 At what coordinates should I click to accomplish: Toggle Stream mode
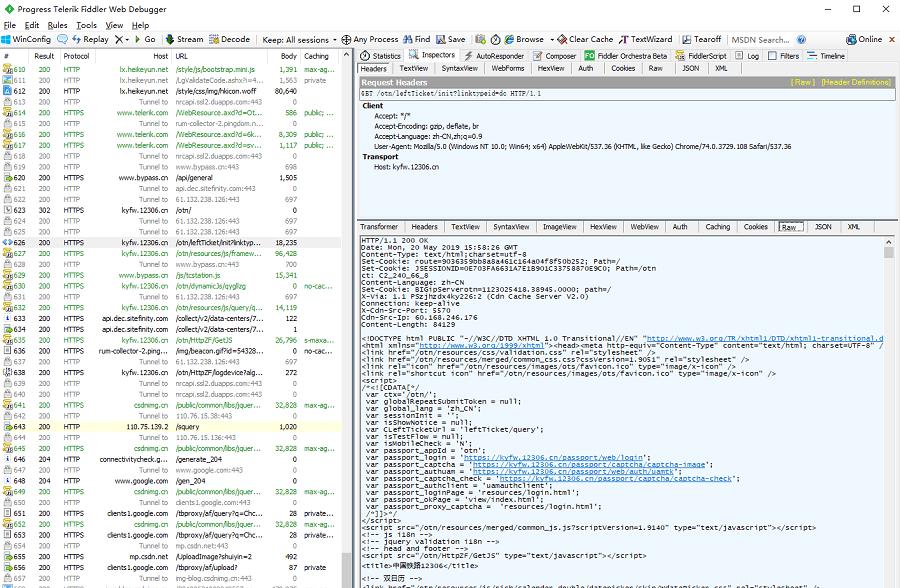click(184, 40)
